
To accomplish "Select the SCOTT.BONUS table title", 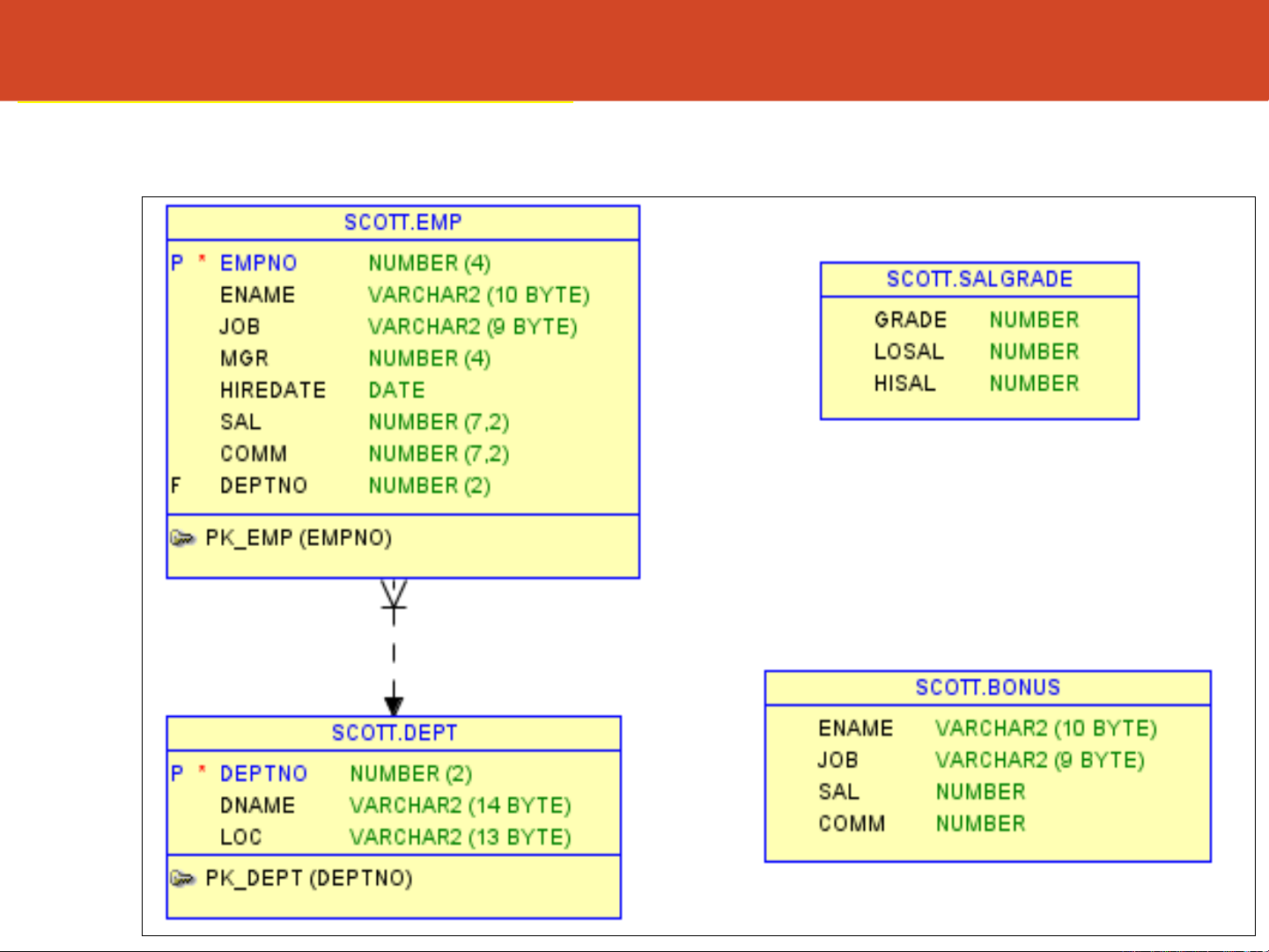I will (987, 688).
